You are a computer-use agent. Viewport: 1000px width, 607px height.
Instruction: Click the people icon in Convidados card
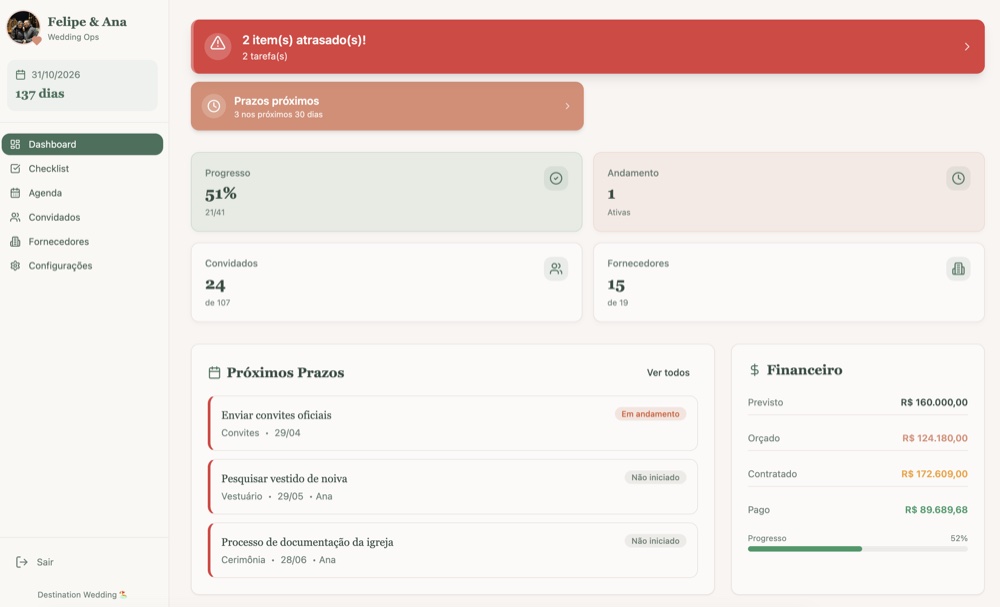point(556,269)
